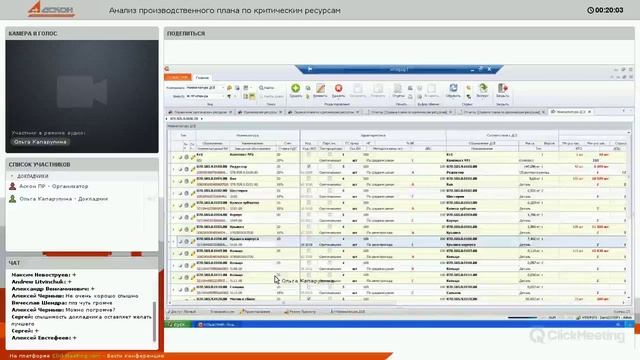Open the Отчеты reports icon
This screenshot has height=360, width=640.
398,88
